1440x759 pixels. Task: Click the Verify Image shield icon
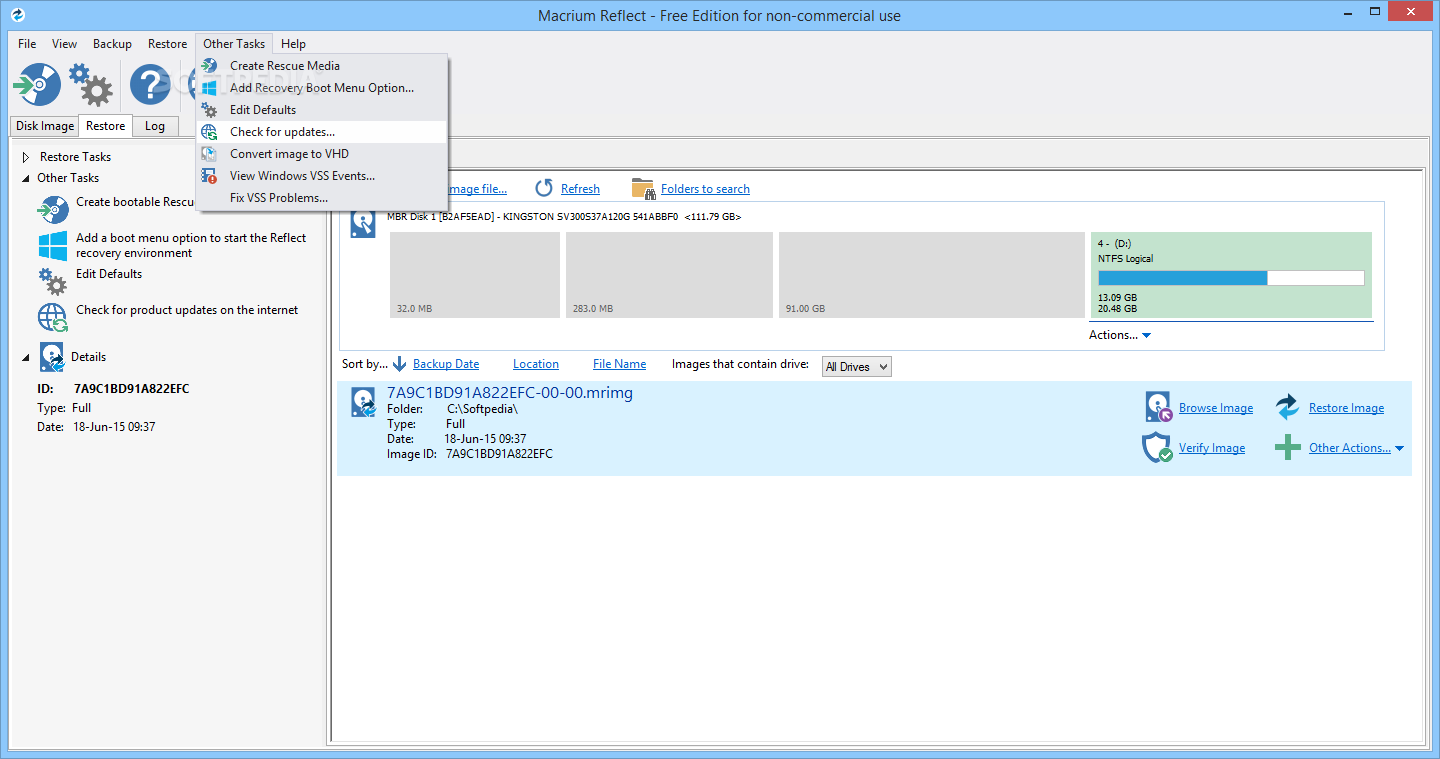click(1157, 447)
